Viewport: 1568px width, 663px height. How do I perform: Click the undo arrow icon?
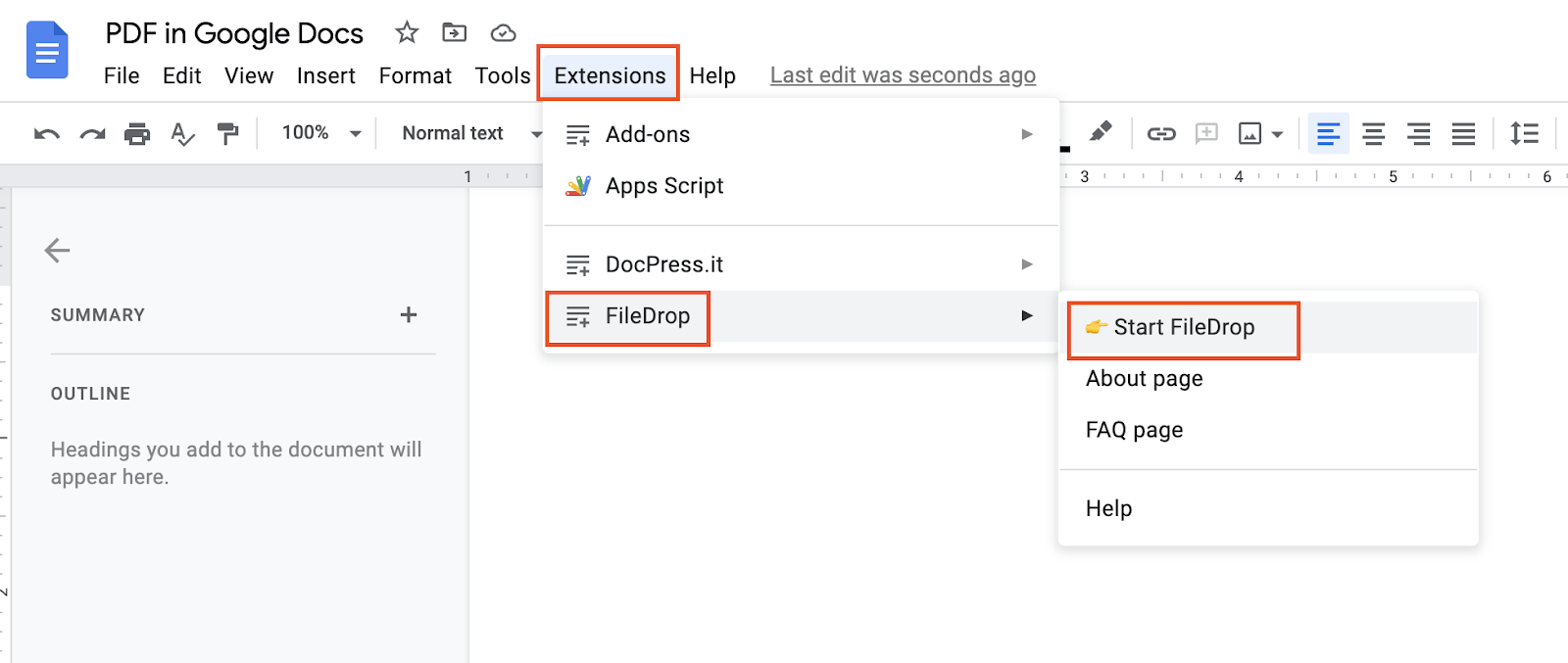click(47, 134)
